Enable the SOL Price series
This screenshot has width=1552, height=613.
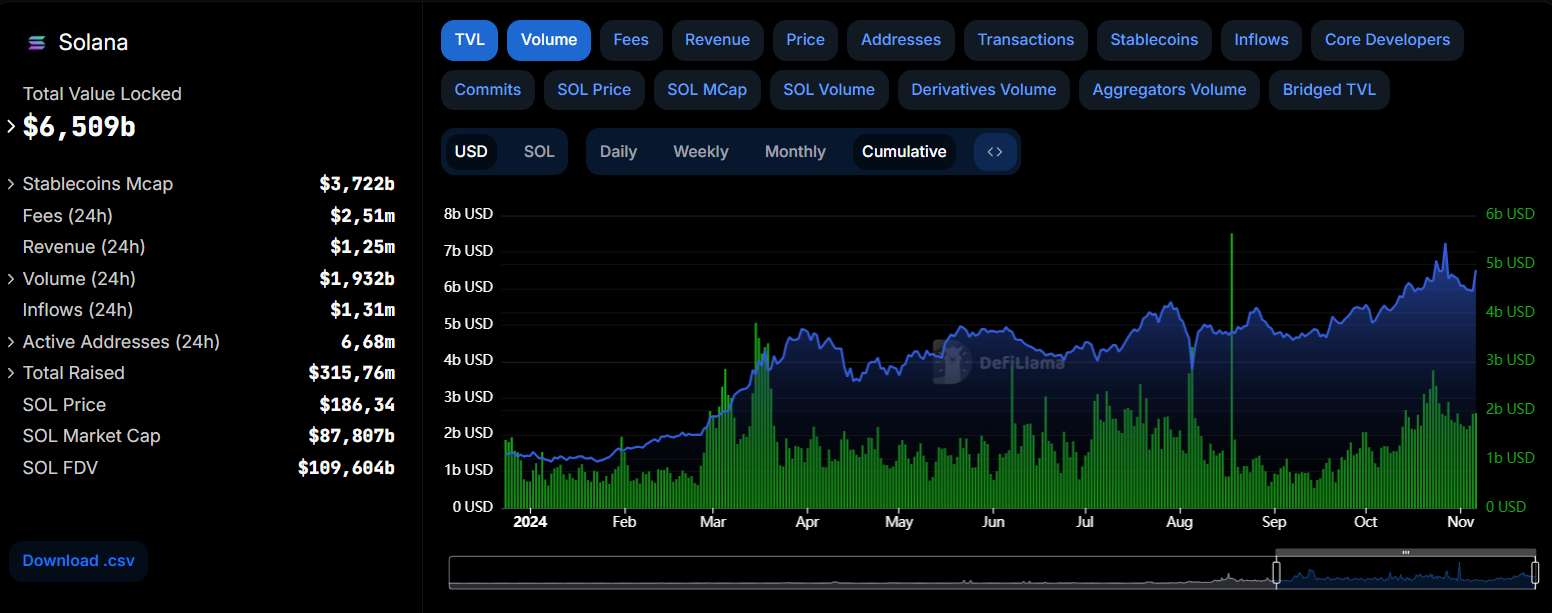pyautogui.click(x=594, y=90)
